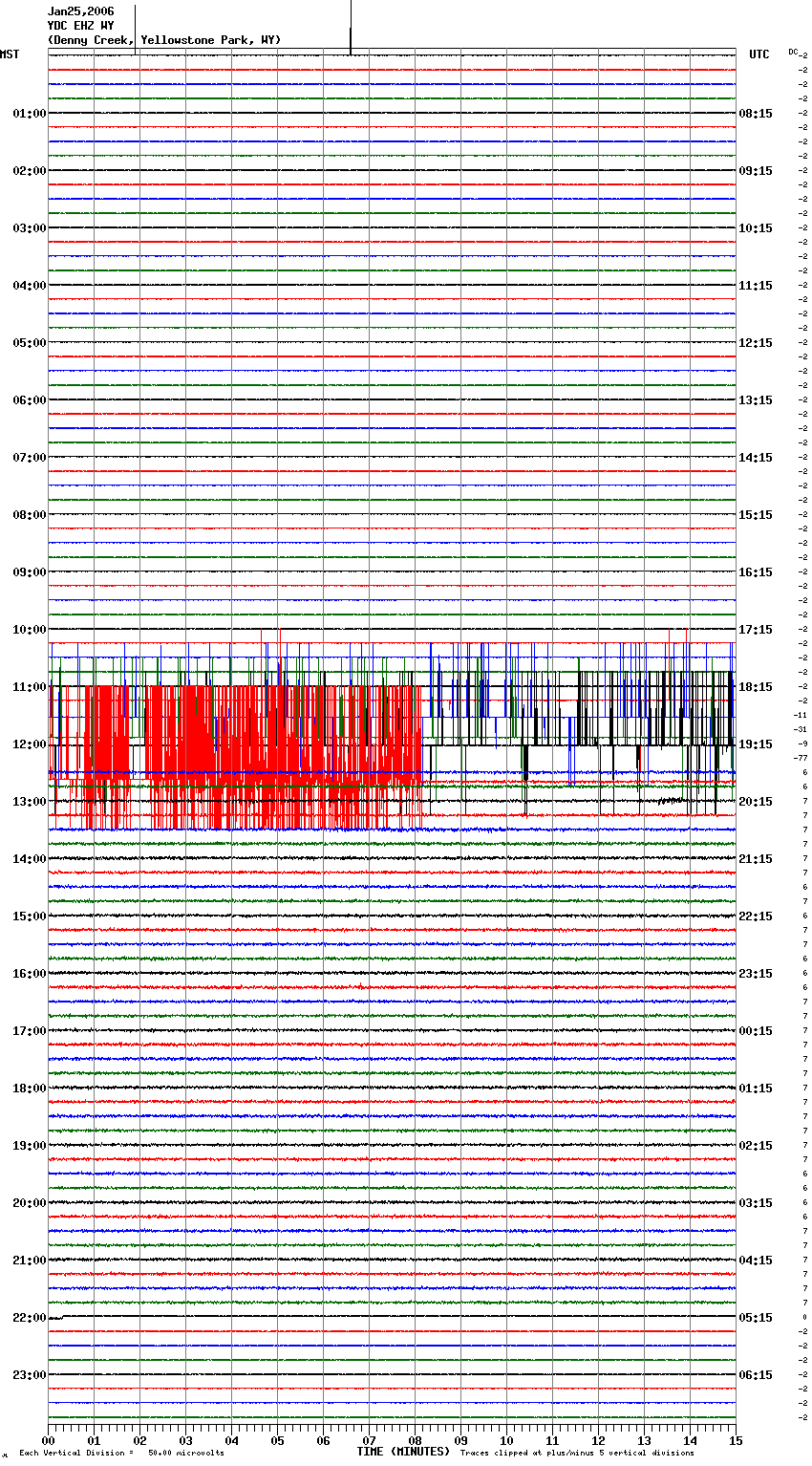Click the '-77' DC offset value
Screen dimensions: 812x1466
801,758
